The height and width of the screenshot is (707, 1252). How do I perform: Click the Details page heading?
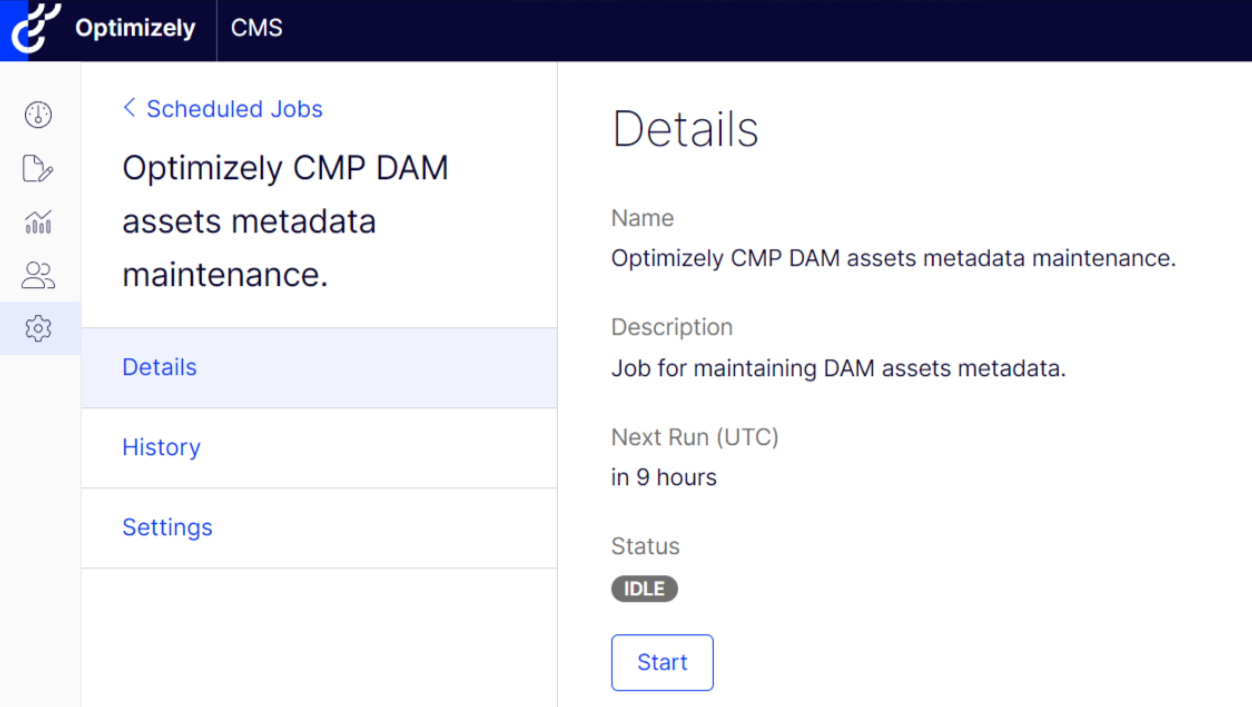tap(685, 128)
